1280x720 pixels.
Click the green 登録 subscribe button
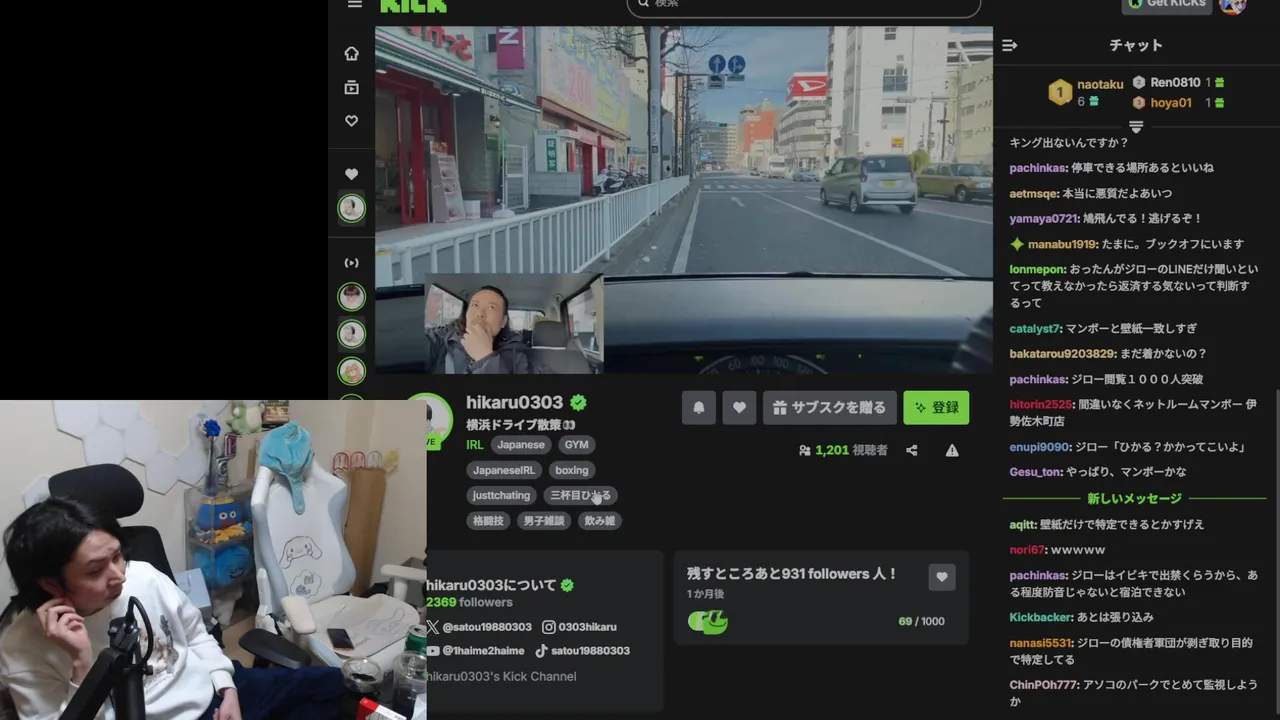(x=936, y=408)
